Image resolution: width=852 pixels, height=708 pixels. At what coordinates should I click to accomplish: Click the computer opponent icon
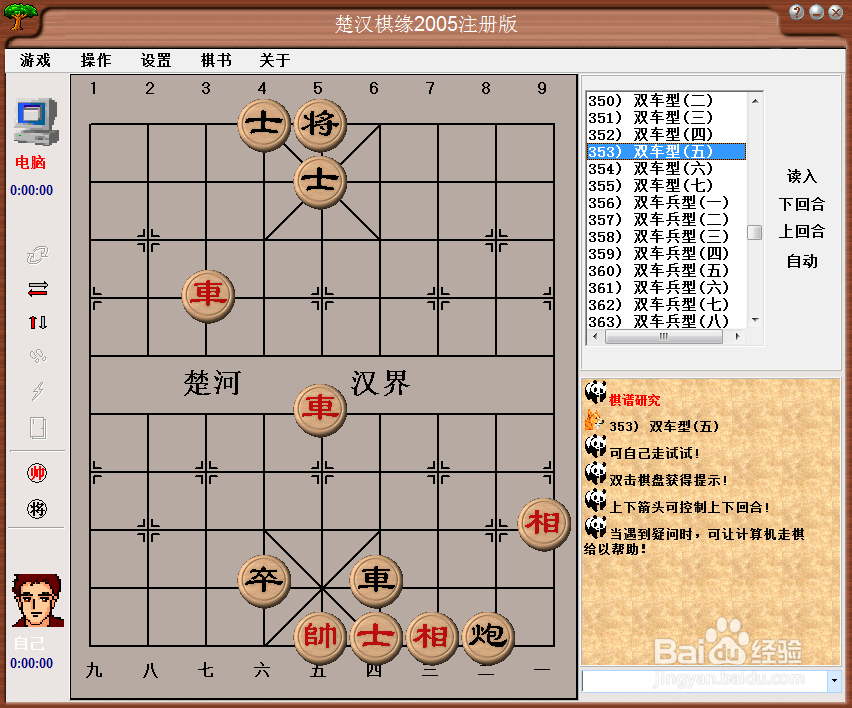(36, 122)
